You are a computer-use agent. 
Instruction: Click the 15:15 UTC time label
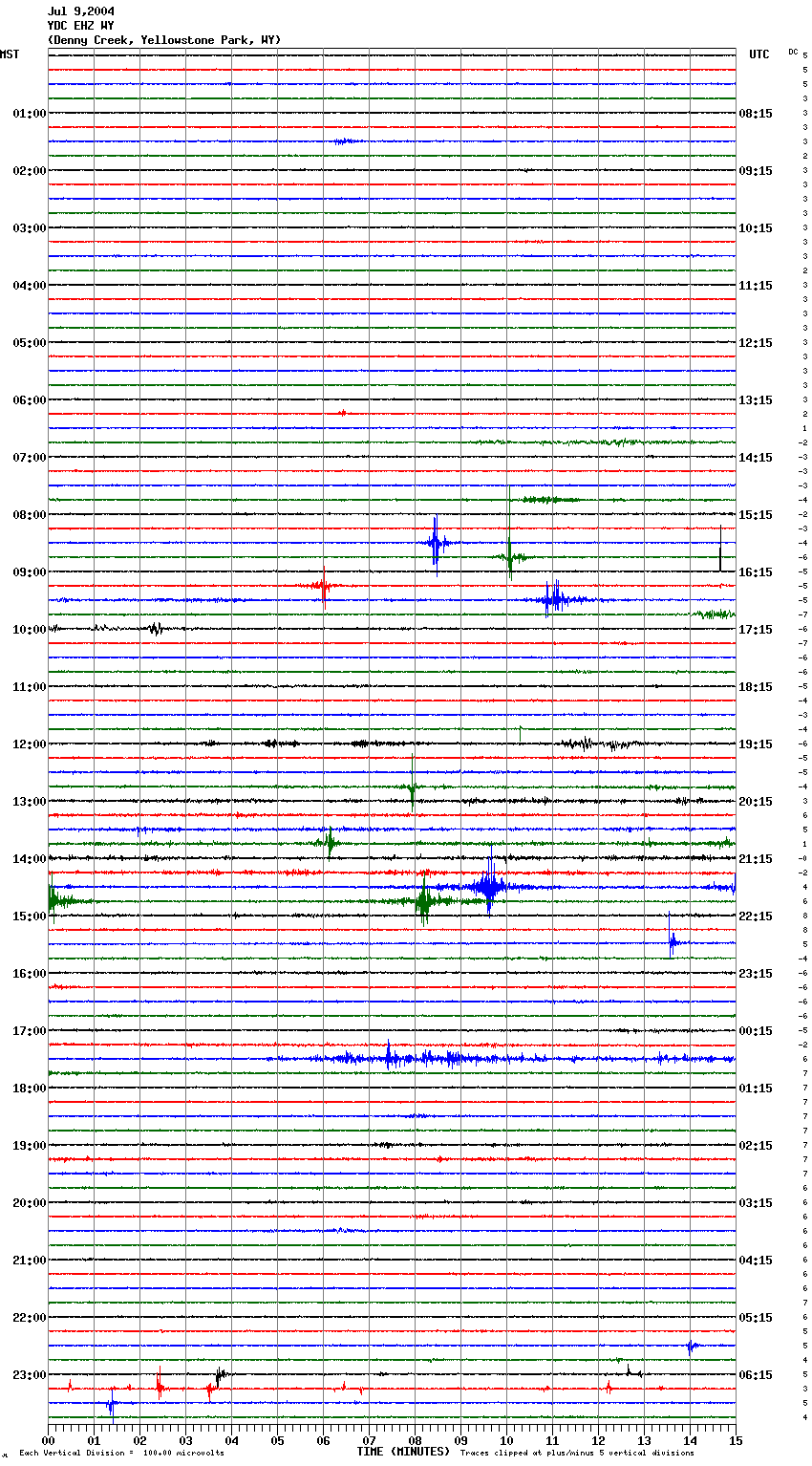point(756,515)
